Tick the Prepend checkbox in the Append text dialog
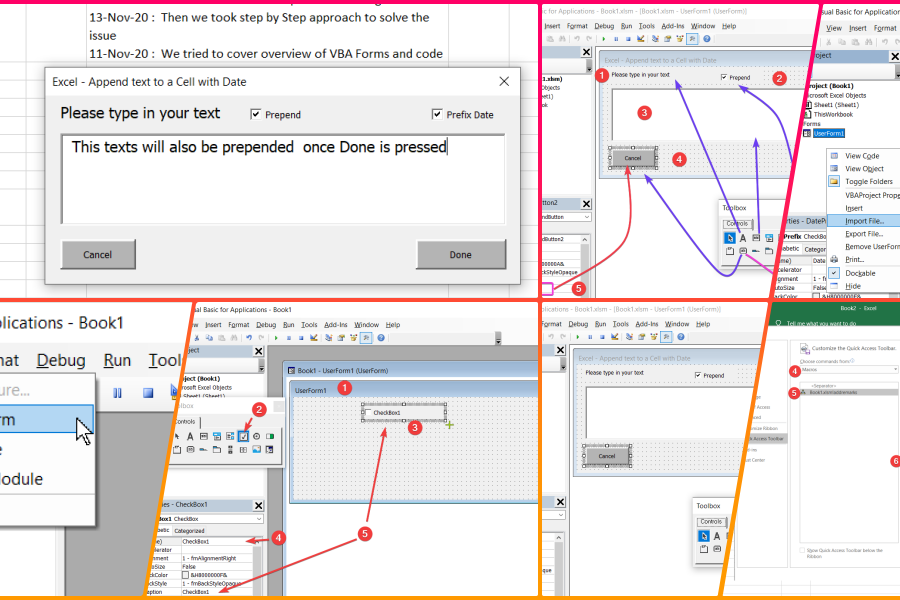Viewport: 900px width, 600px height. (255, 114)
